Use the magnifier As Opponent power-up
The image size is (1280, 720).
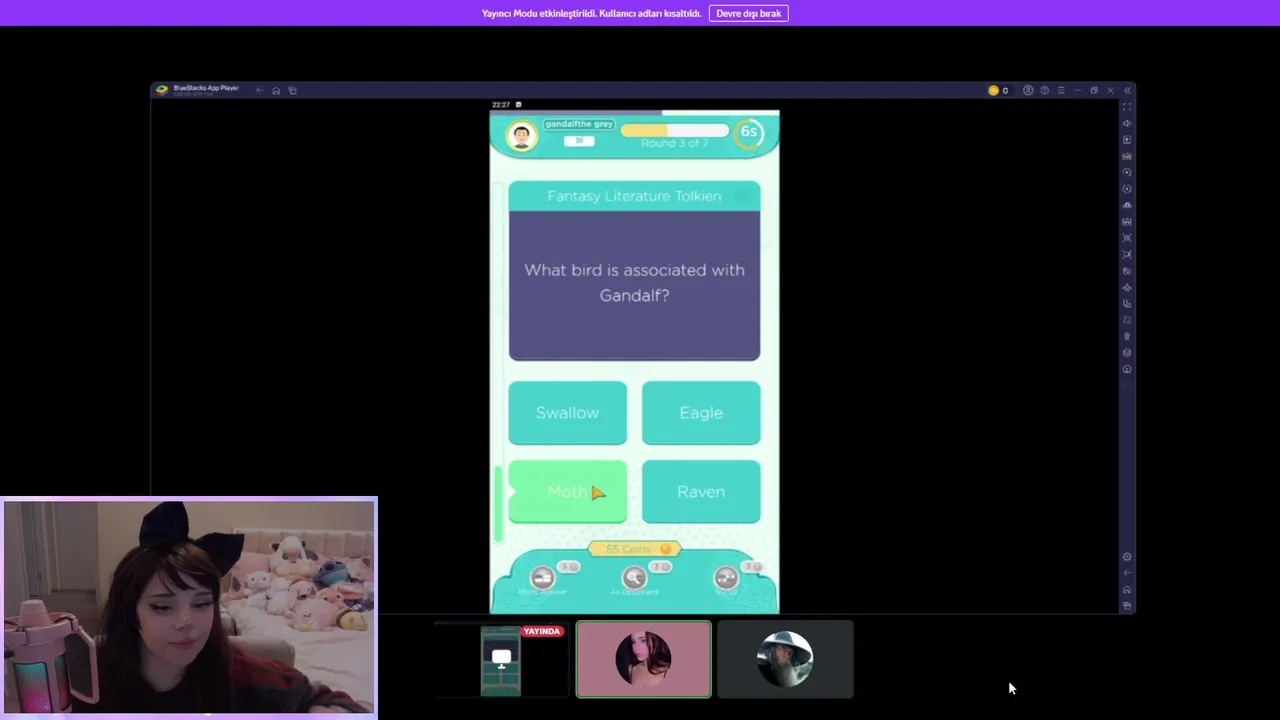634,577
